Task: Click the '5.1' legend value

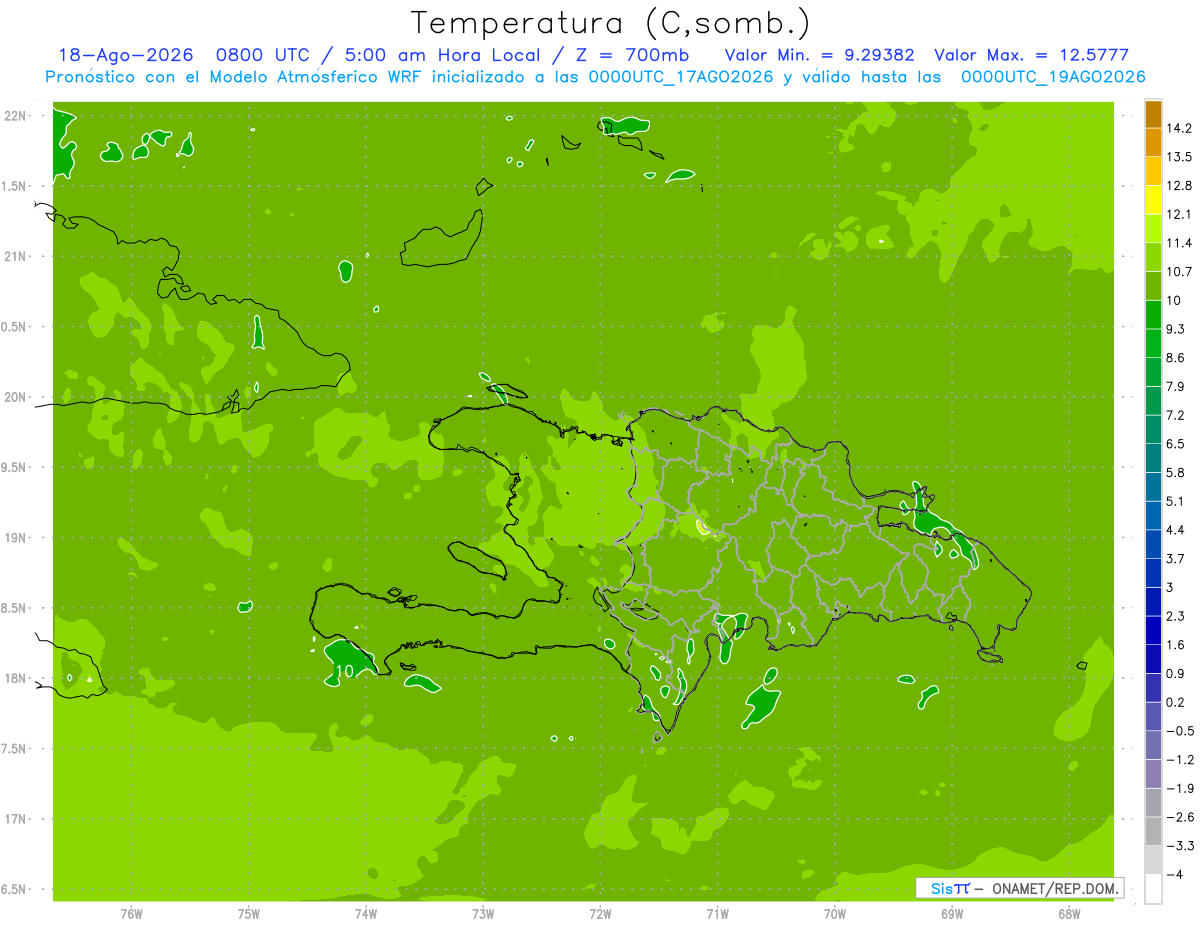Action: 1177,502
